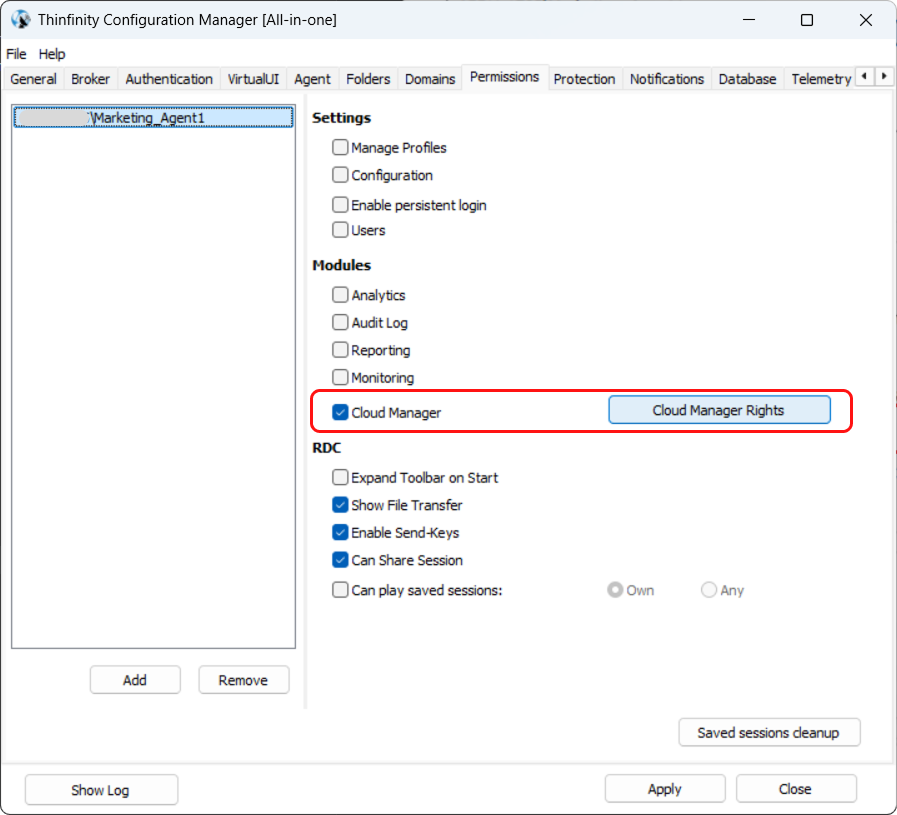Open the Agent tab
897x815 pixels.
click(312, 79)
